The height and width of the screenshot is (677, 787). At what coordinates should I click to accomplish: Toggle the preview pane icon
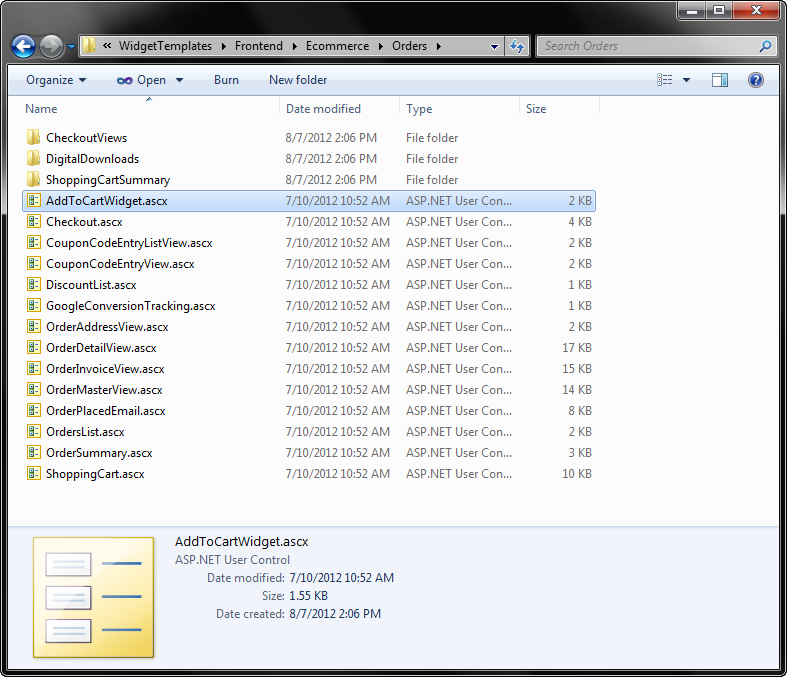click(x=720, y=80)
